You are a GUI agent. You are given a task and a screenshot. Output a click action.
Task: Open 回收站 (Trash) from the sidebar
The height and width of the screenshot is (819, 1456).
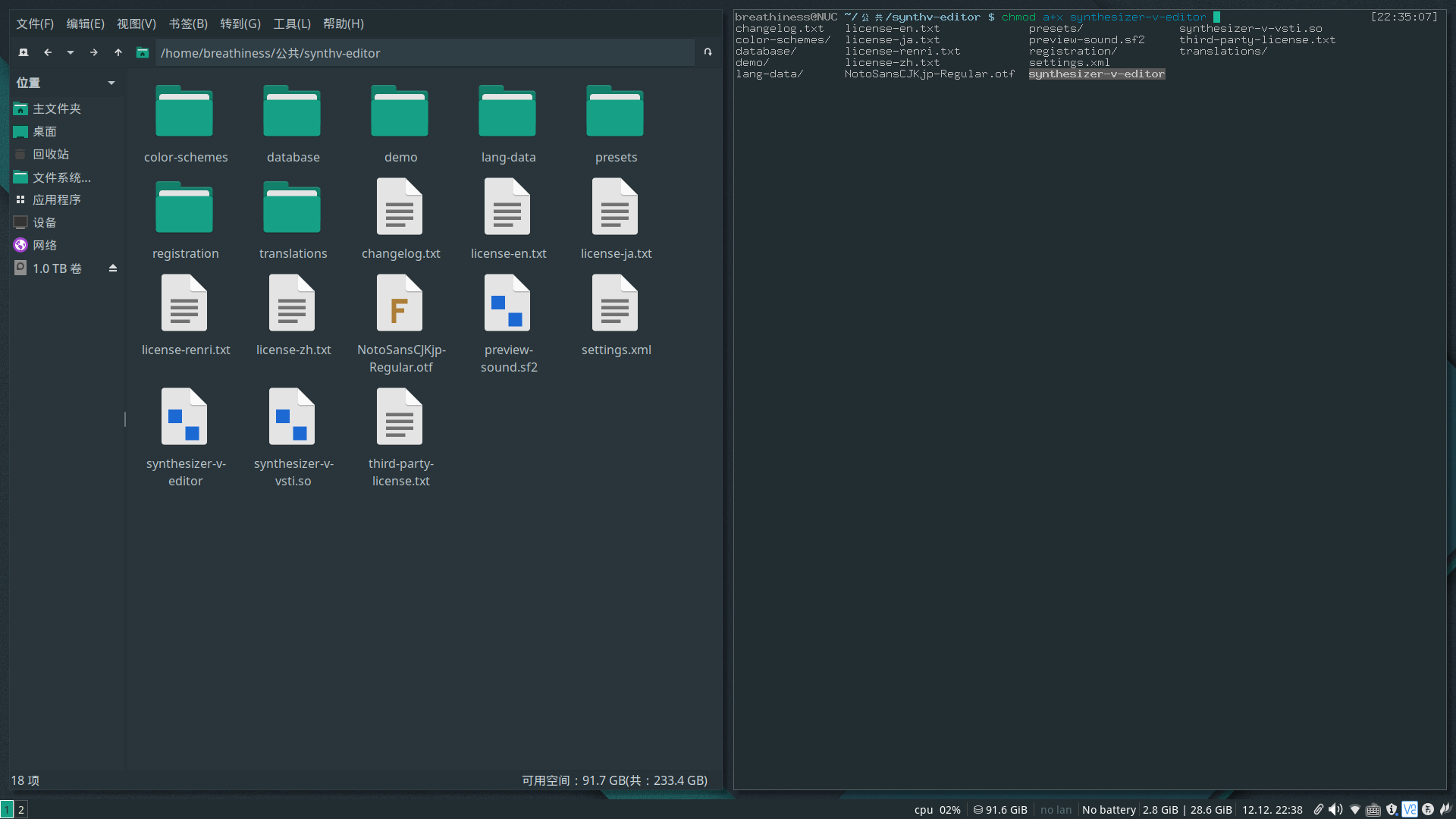point(51,154)
